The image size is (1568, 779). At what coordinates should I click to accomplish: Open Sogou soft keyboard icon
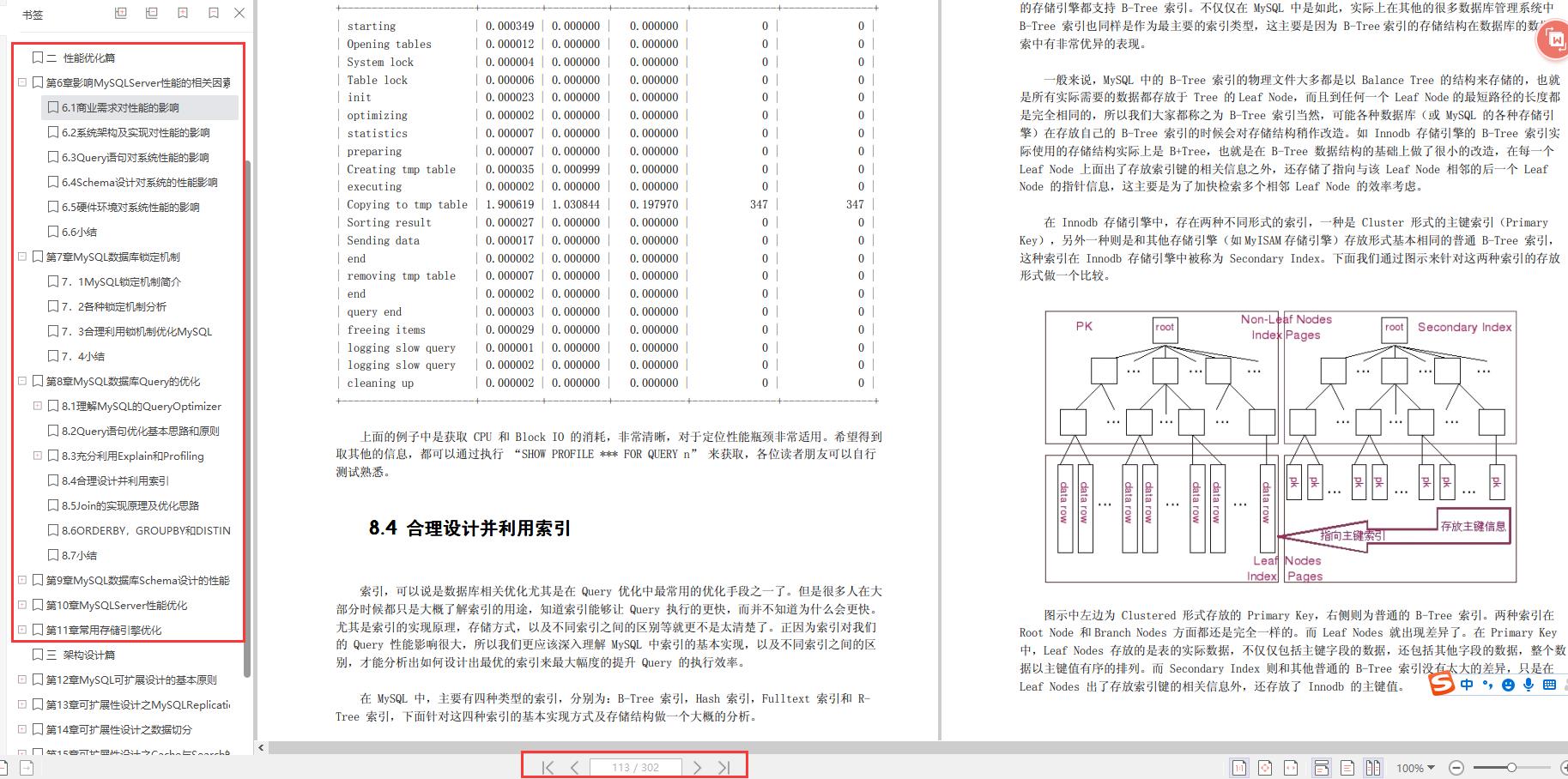(x=1549, y=685)
